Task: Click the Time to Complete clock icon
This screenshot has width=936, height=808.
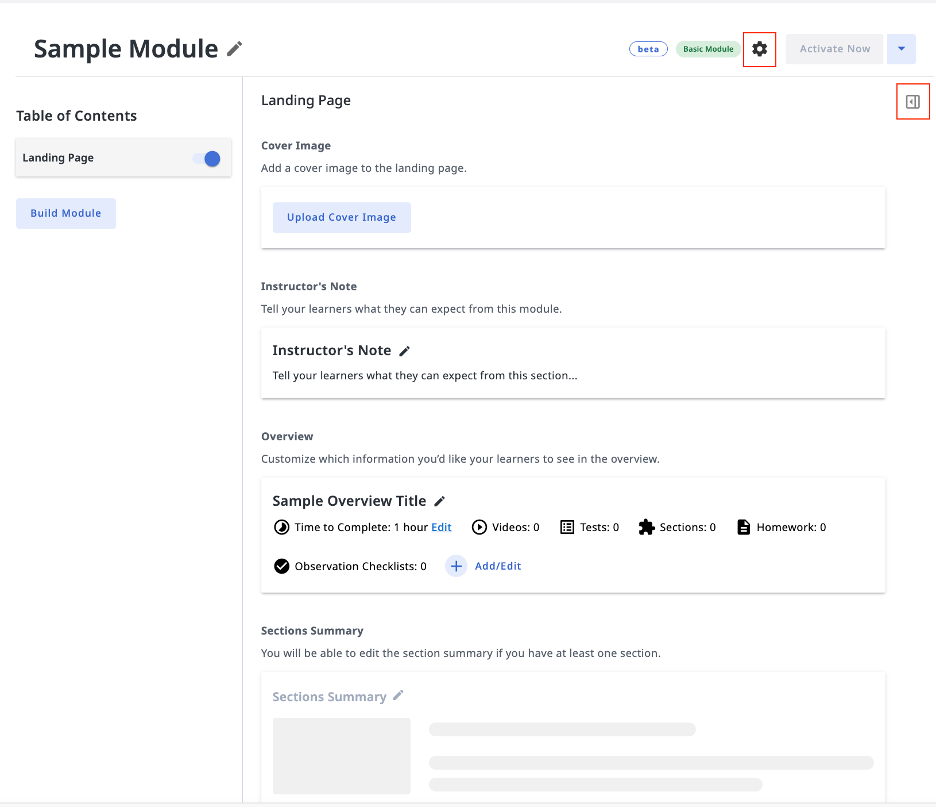Action: (281, 527)
